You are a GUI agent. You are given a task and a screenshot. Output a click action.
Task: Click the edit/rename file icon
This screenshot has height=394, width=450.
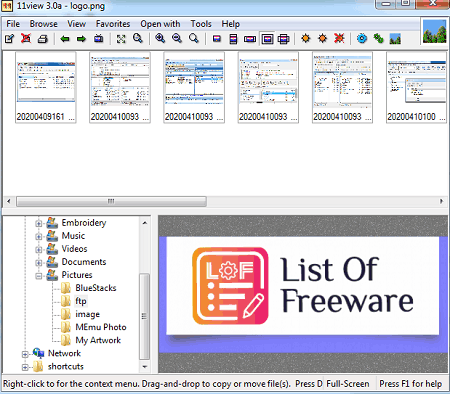pyautogui.click(x=9, y=39)
